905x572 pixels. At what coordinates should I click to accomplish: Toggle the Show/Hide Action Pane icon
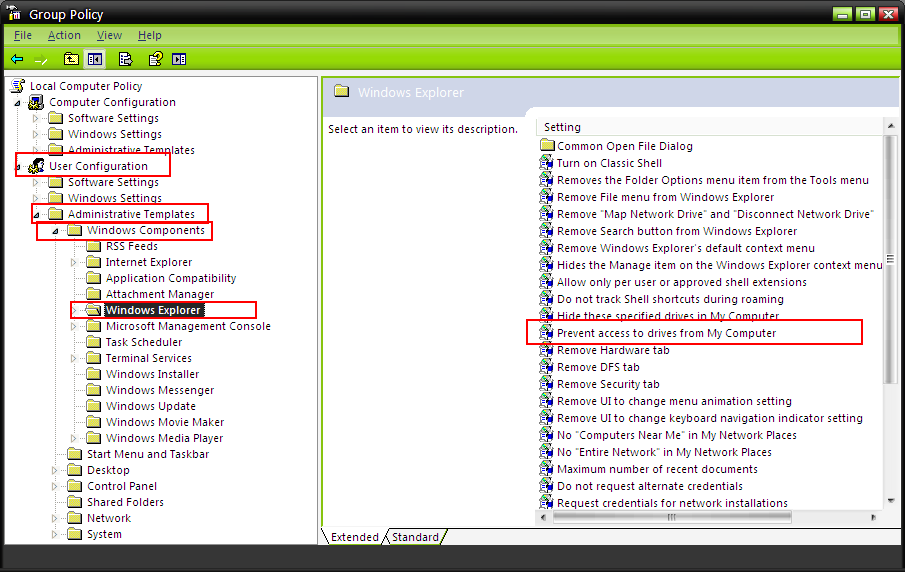pos(179,59)
